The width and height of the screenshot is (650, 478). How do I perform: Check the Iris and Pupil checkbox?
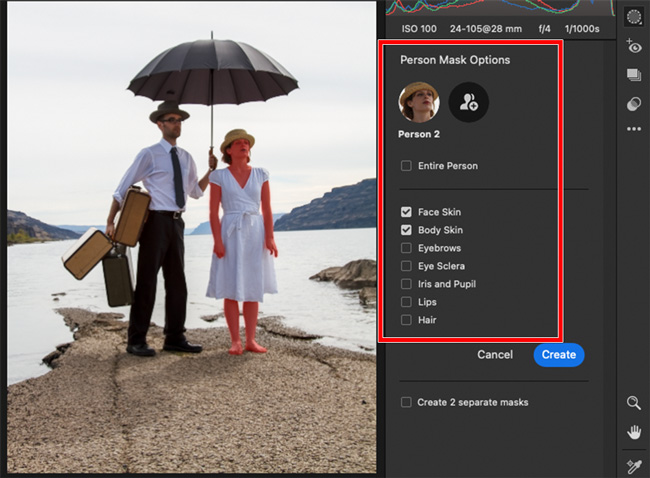tap(406, 284)
